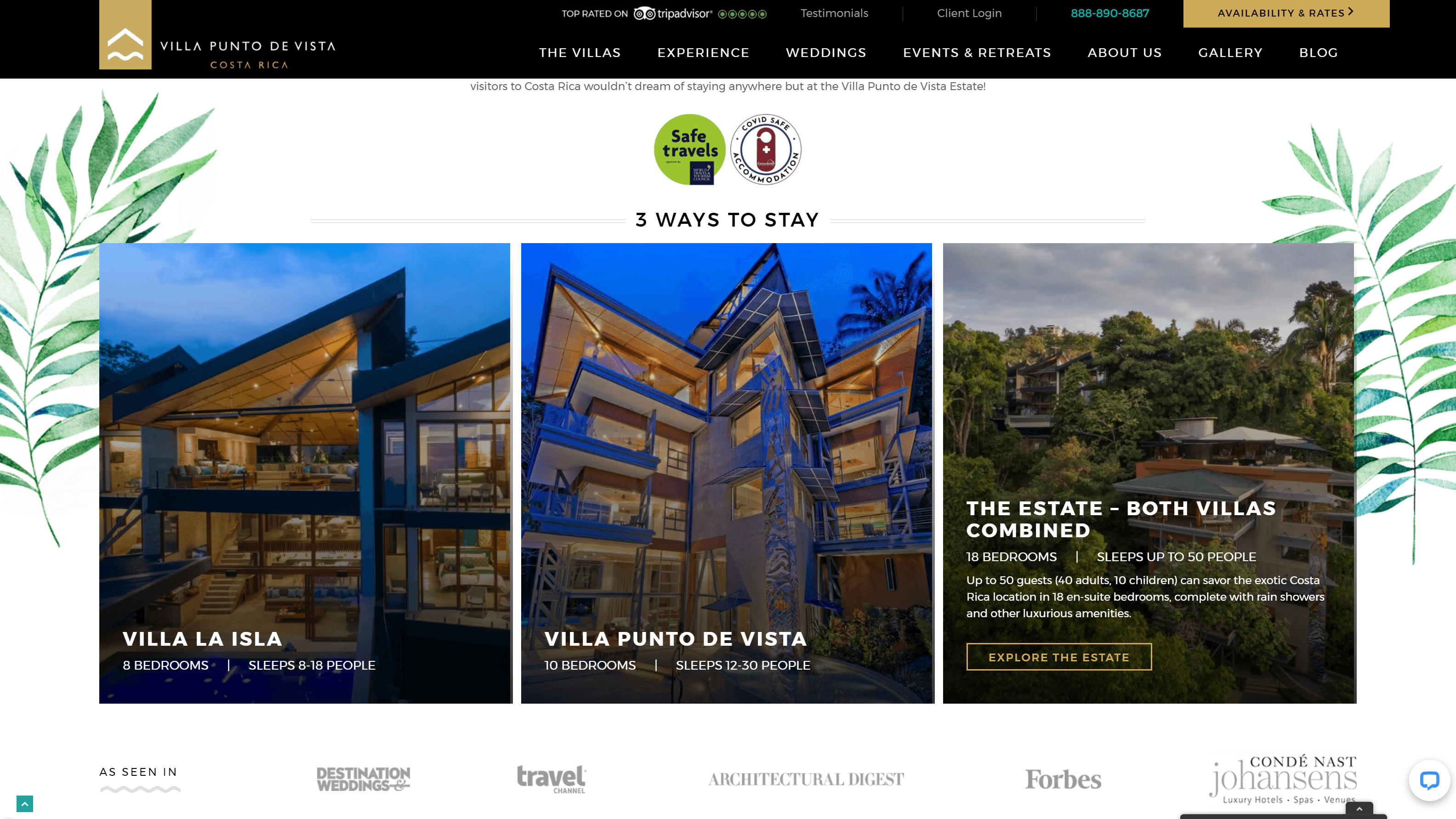
Task: Click the scroll-to-top arrow icon
Action: click(24, 803)
